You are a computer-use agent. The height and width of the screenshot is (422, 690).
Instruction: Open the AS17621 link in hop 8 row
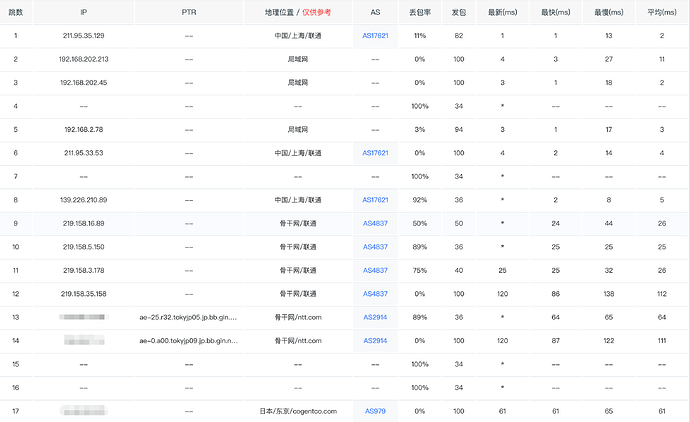click(375, 200)
